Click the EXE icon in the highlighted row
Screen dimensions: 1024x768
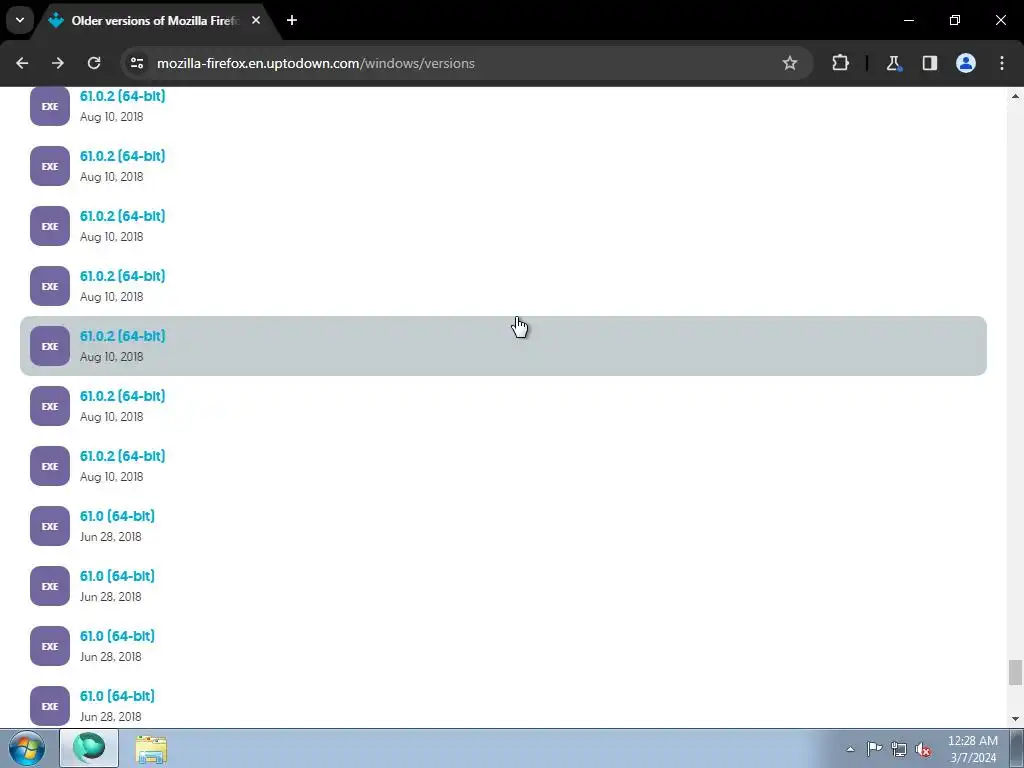coord(50,346)
